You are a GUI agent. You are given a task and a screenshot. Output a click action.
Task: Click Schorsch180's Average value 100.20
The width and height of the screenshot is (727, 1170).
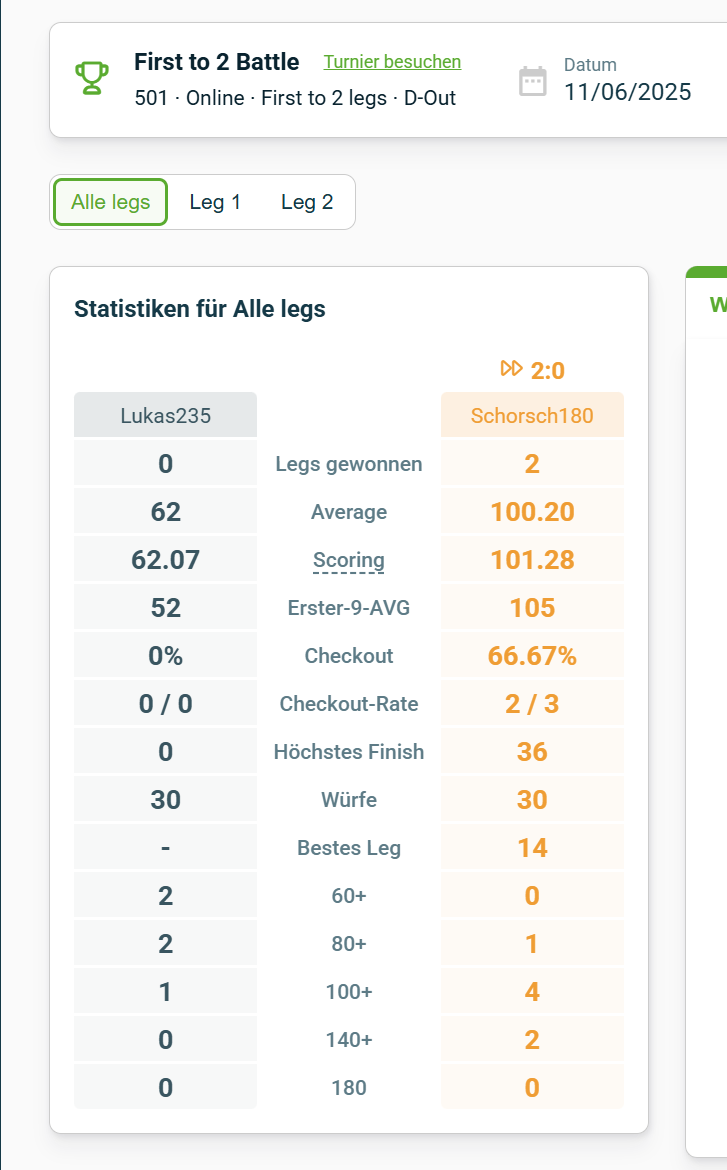pos(532,511)
